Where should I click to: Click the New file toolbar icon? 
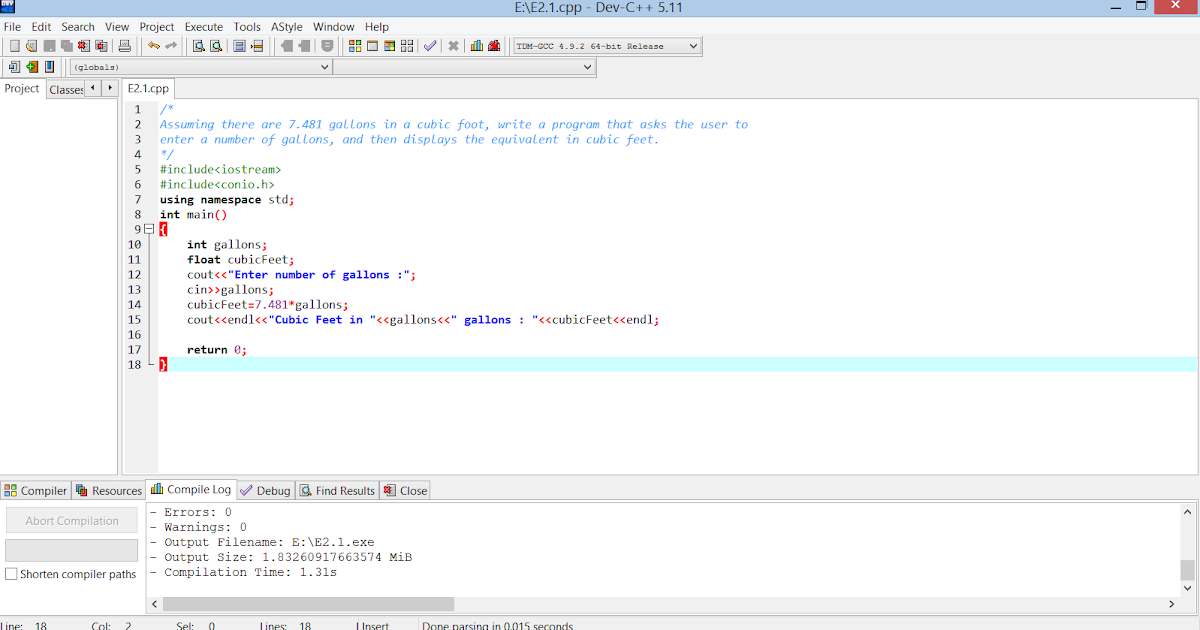(14, 46)
